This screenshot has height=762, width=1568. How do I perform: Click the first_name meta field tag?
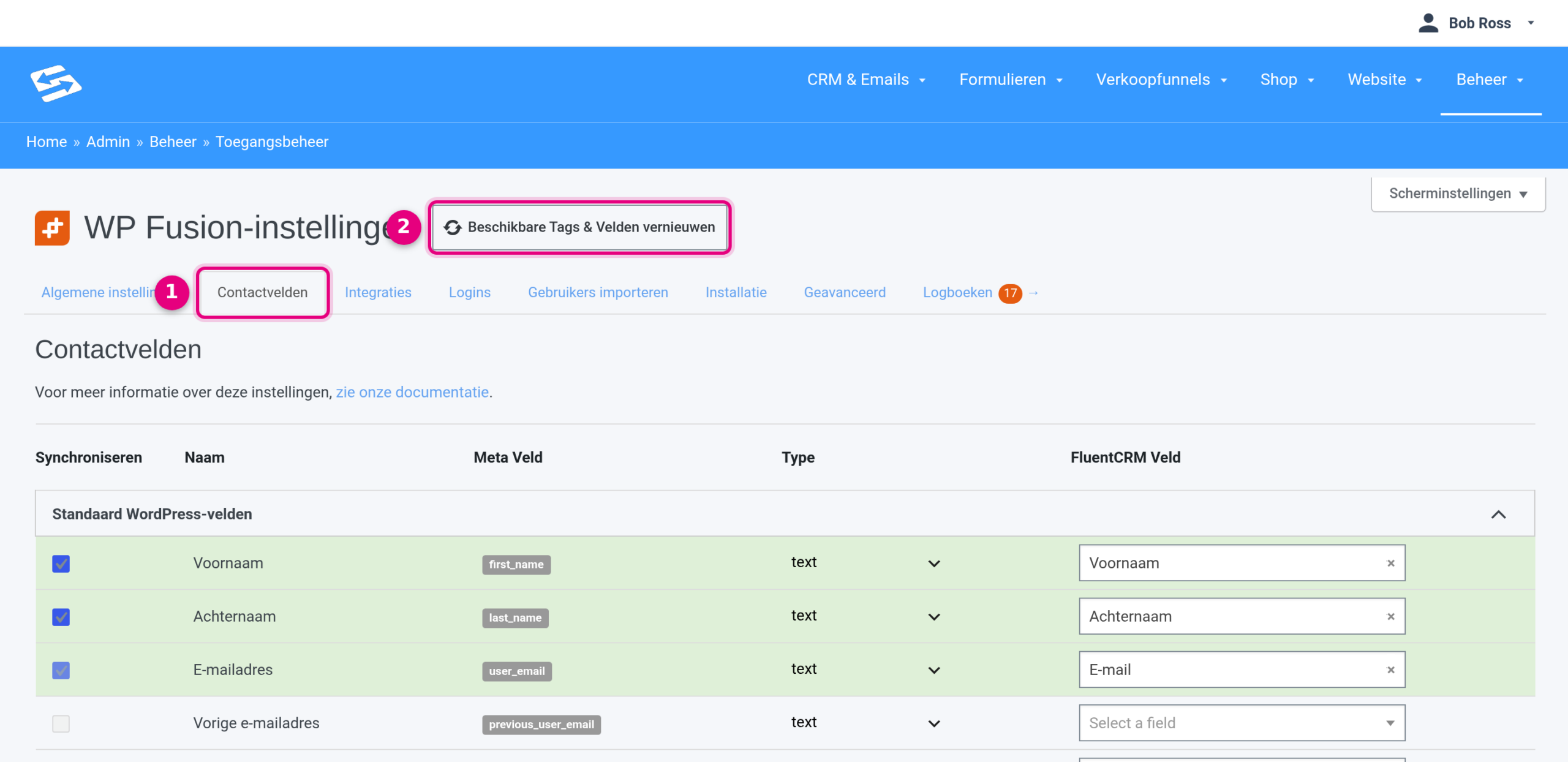(x=516, y=565)
